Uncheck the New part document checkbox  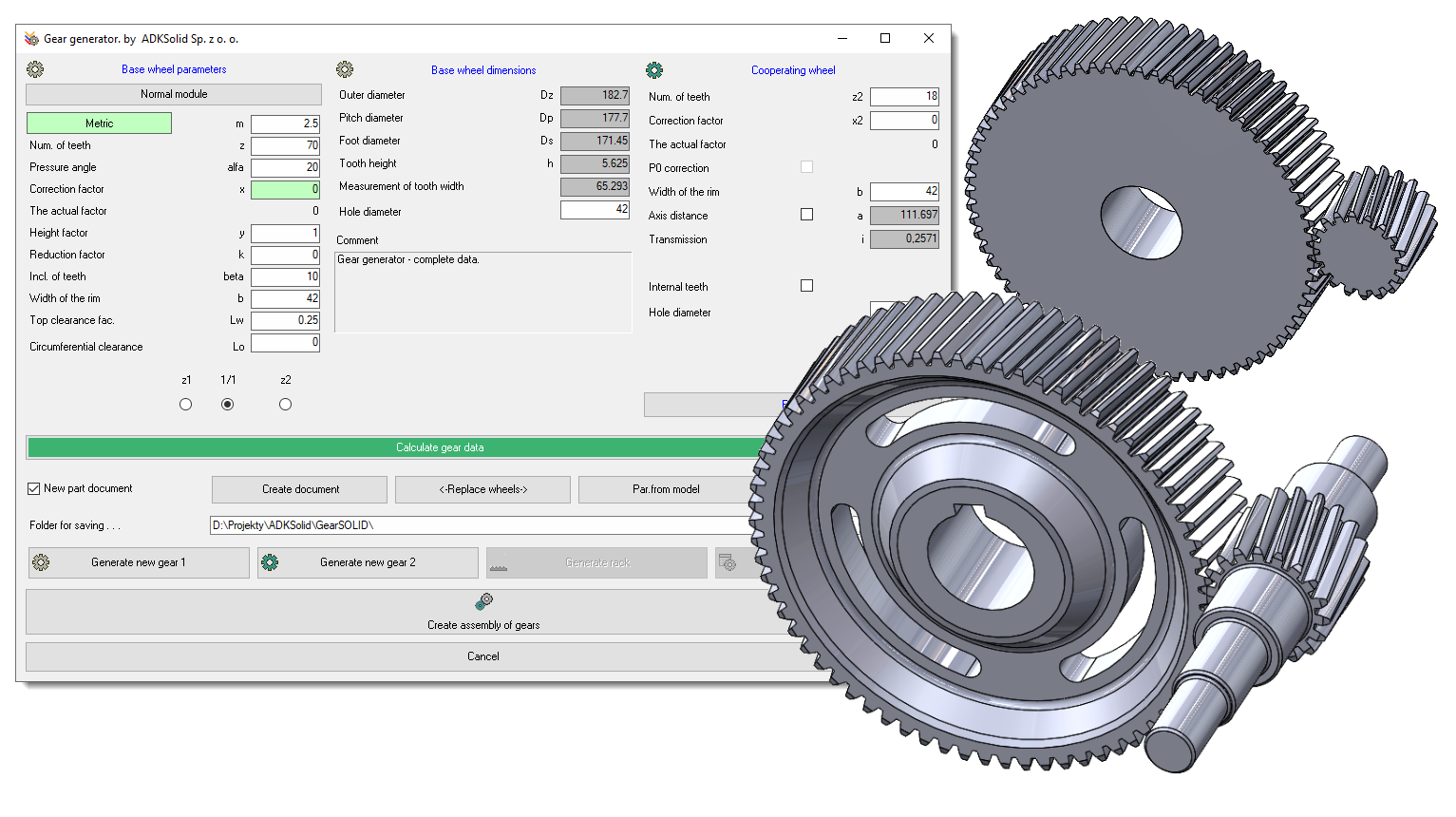tap(34, 488)
